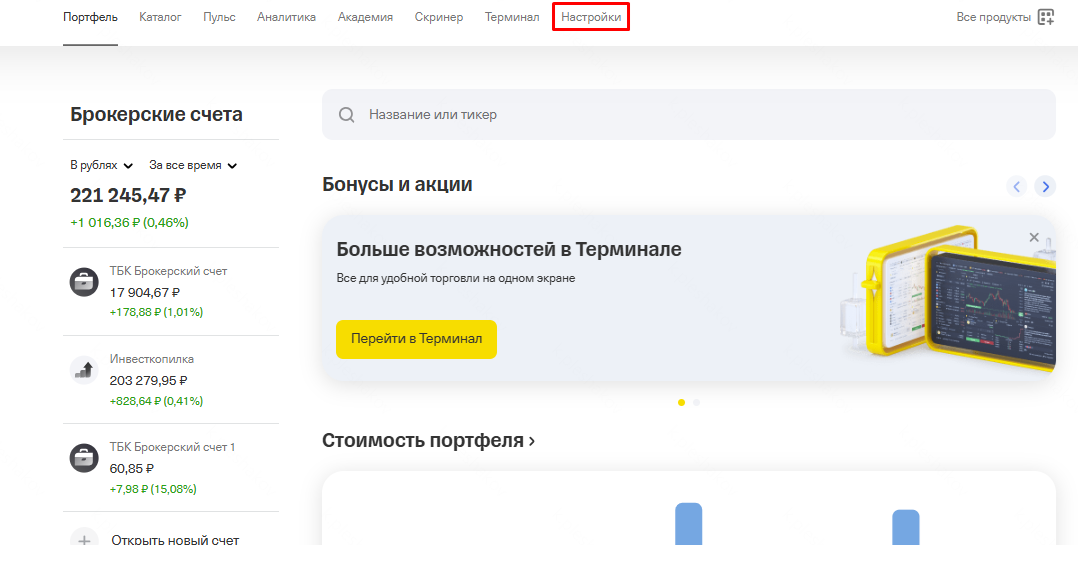Show the next bonus banner with right arrow
1078x582 pixels.
(1045, 186)
